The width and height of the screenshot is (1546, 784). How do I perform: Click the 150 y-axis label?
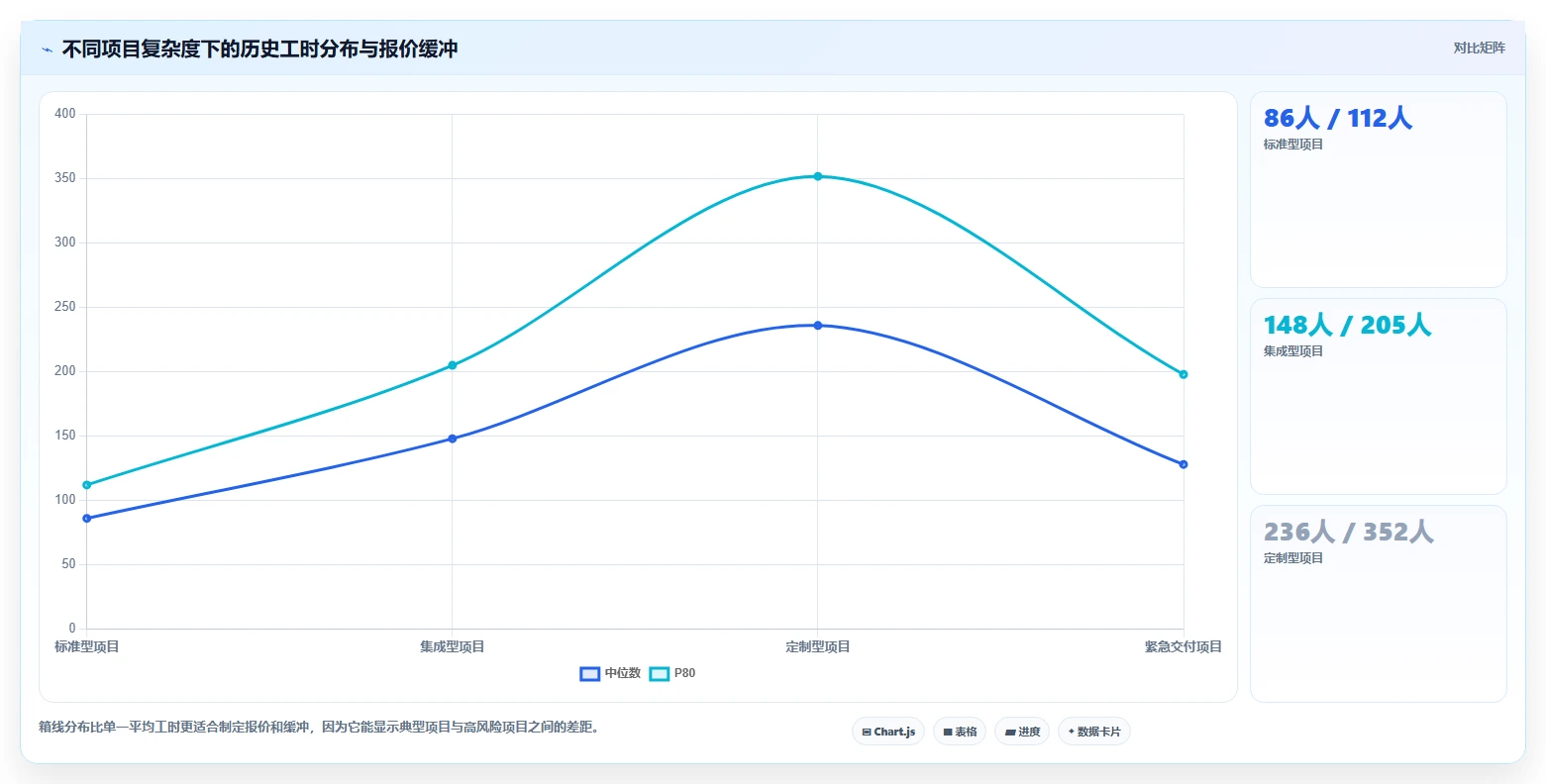[65, 436]
